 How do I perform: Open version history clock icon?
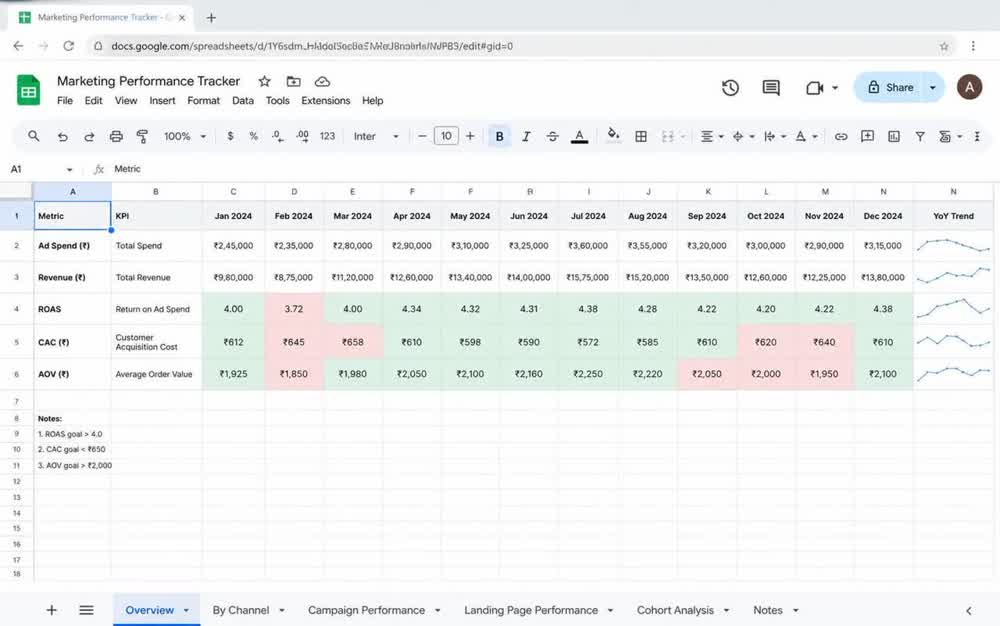pyautogui.click(x=730, y=88)
